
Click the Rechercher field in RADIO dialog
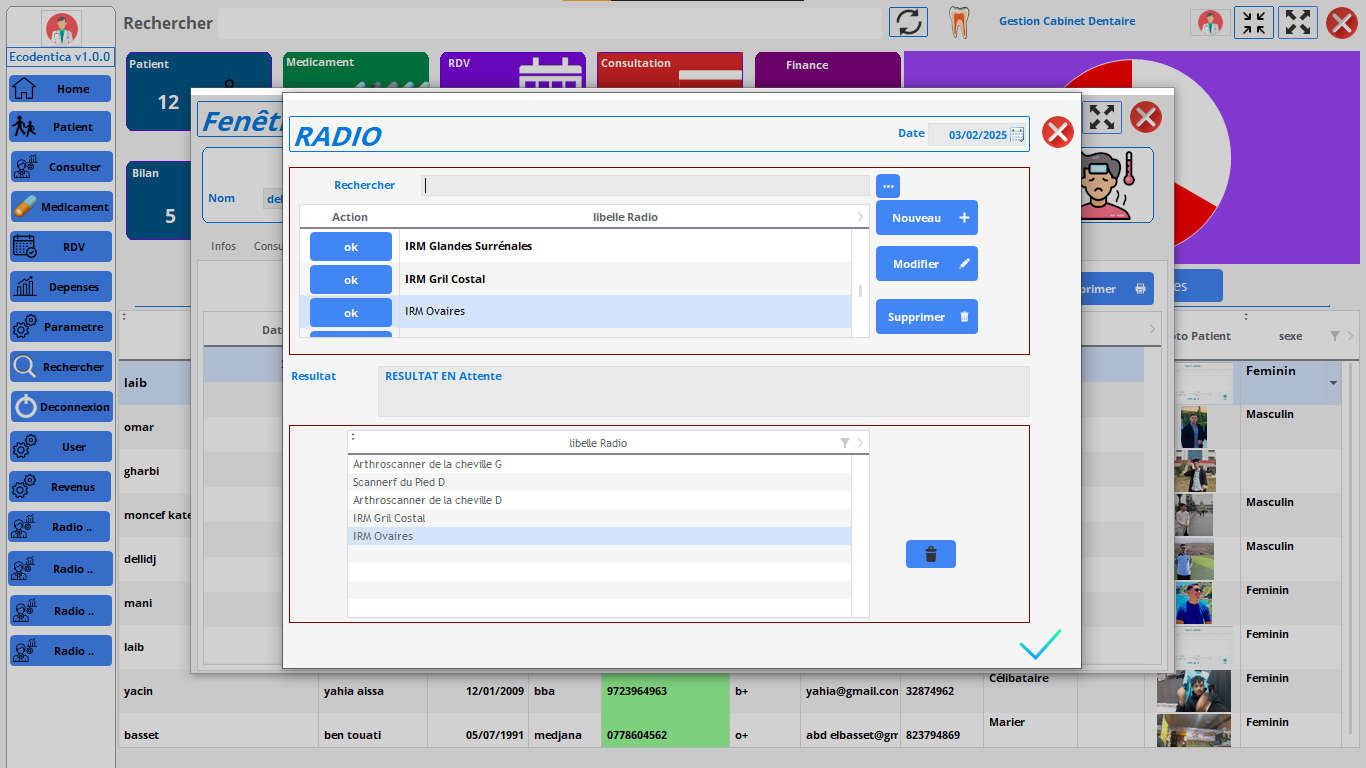tap(646, 186)
